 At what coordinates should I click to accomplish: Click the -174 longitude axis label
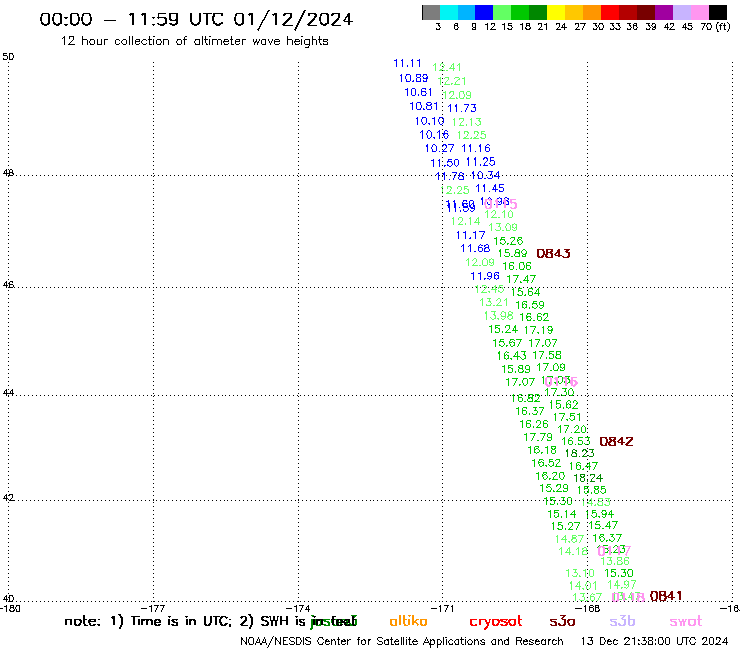click(x=299, y=608)
